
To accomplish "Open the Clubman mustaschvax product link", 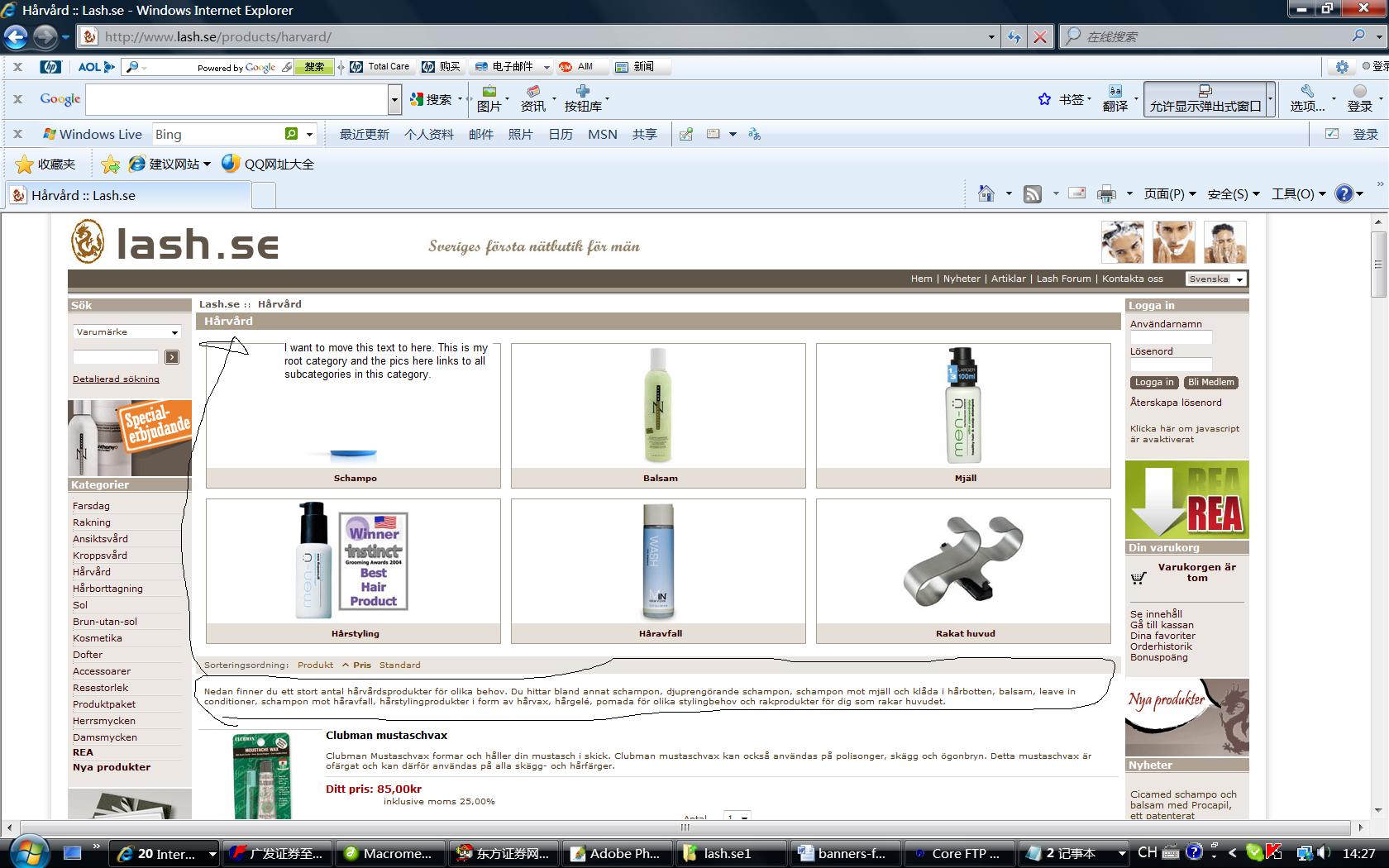I will click(x=386, y=735).
